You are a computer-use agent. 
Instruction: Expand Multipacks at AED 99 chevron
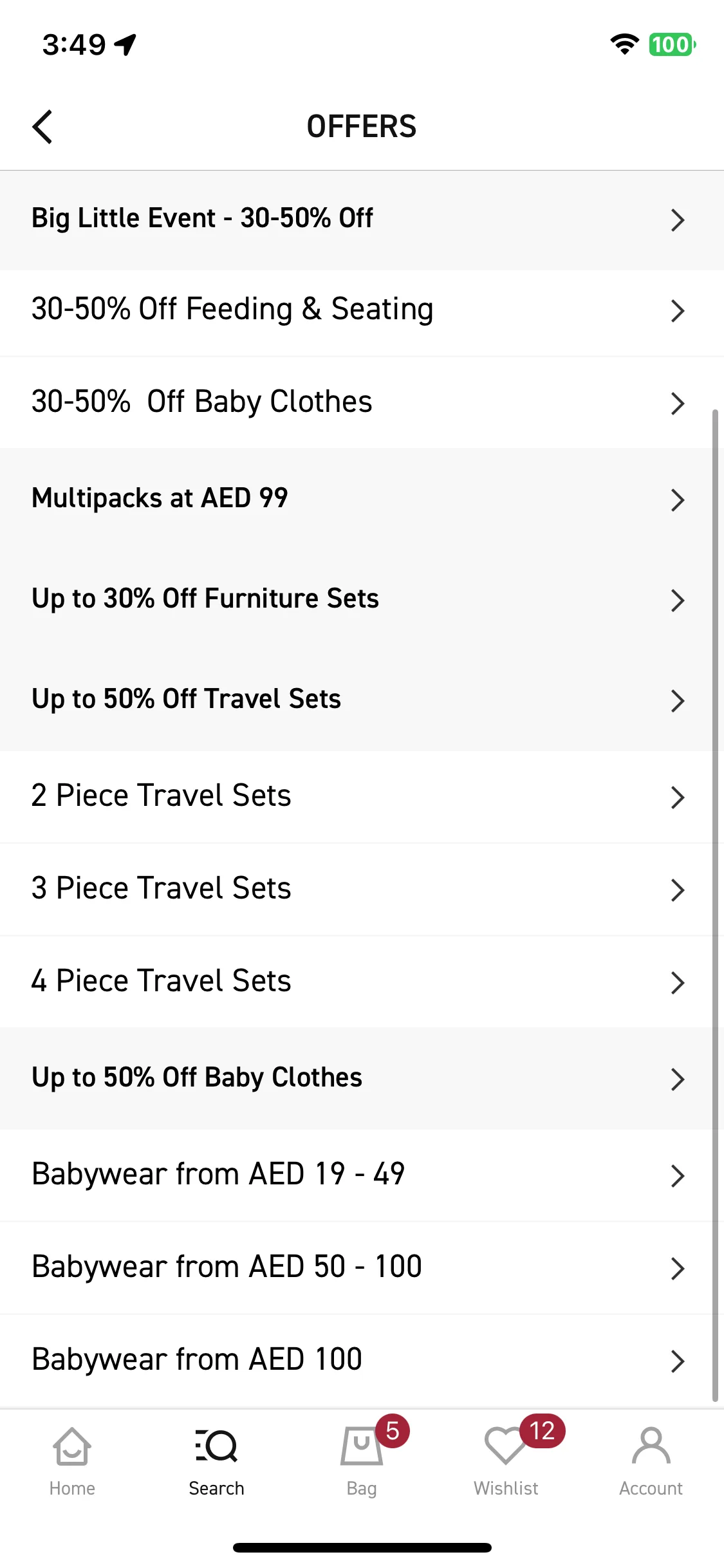tap(677, 500)
